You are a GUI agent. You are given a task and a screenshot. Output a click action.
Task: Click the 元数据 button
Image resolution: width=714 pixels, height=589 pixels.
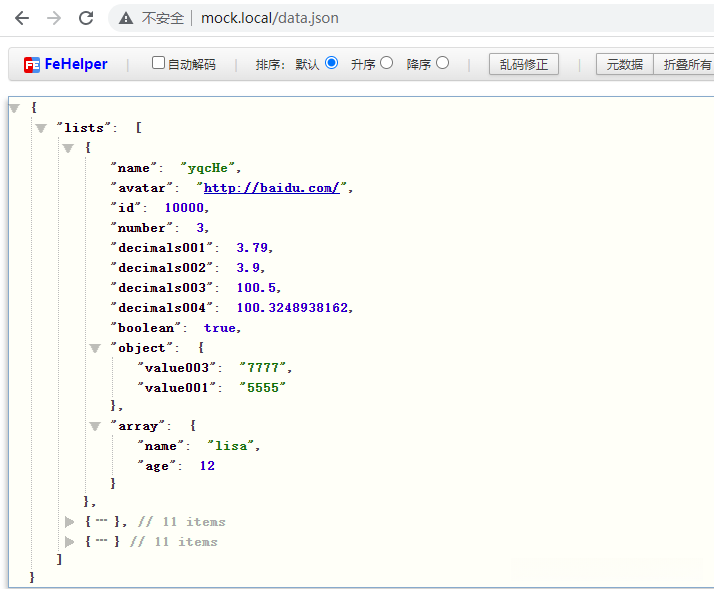(x=624, y=64)
